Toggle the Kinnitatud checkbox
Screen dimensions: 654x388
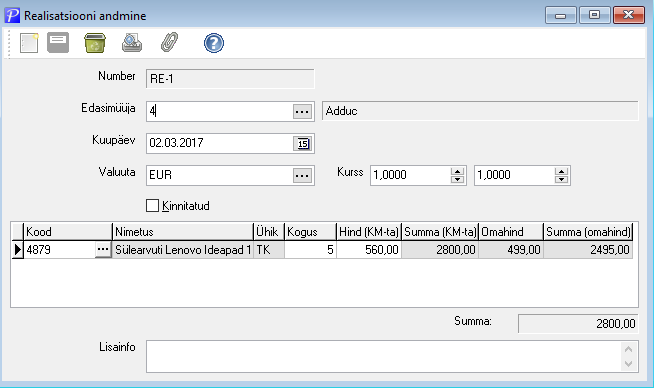pos(153,205)
